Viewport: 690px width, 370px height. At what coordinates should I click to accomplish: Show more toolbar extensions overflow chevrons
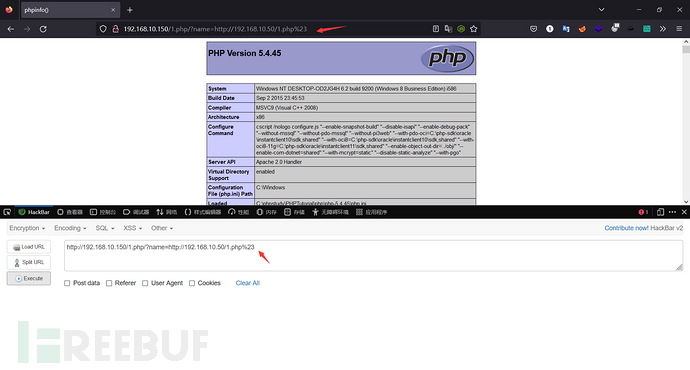[663, 29]
